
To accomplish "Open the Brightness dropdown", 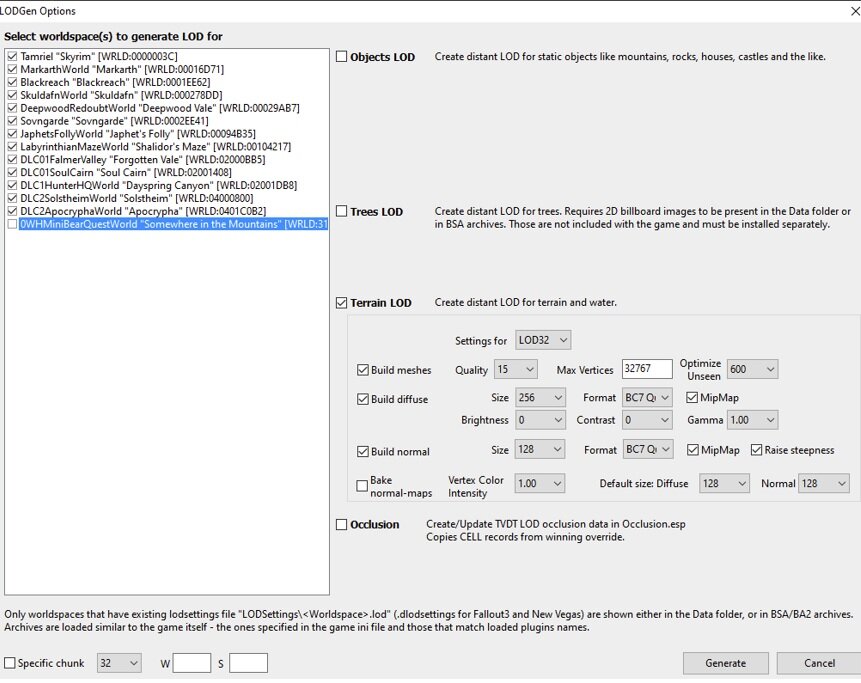I will (540, 420).
